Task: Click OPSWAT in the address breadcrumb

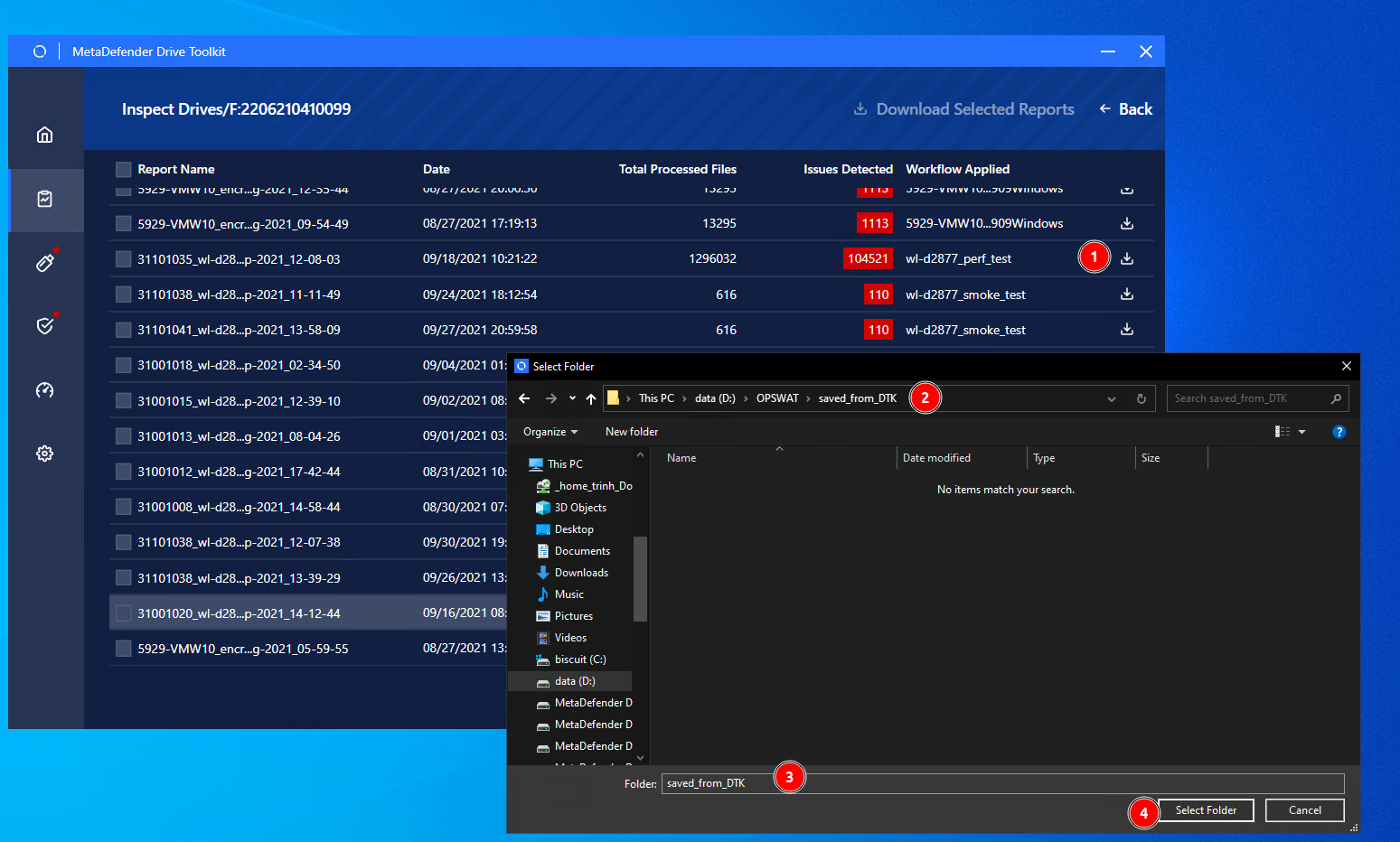Action: pyautogui.click(x=777, y=398)
